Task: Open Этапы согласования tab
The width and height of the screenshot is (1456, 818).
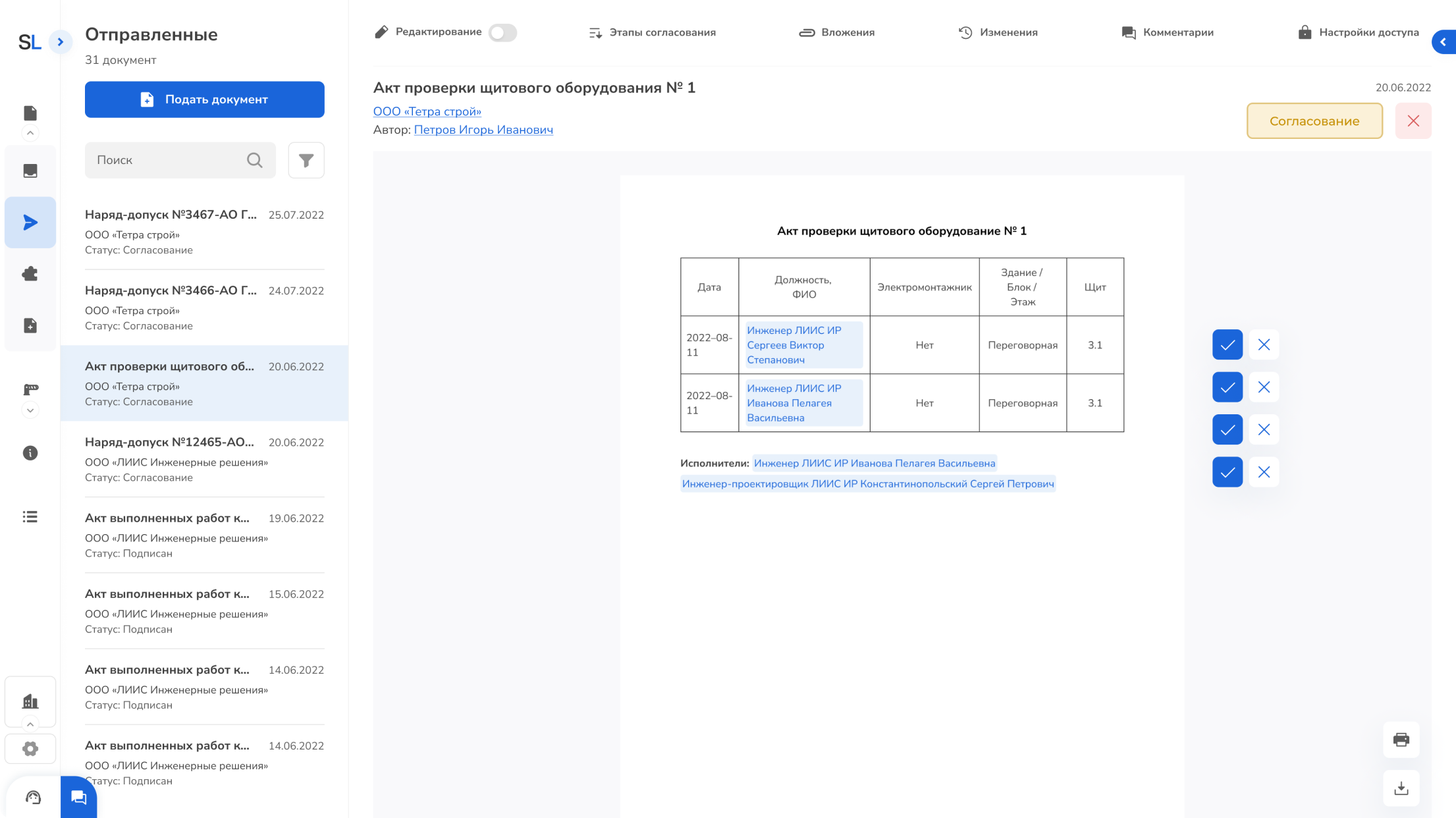Action: click(x=652, y=33)
